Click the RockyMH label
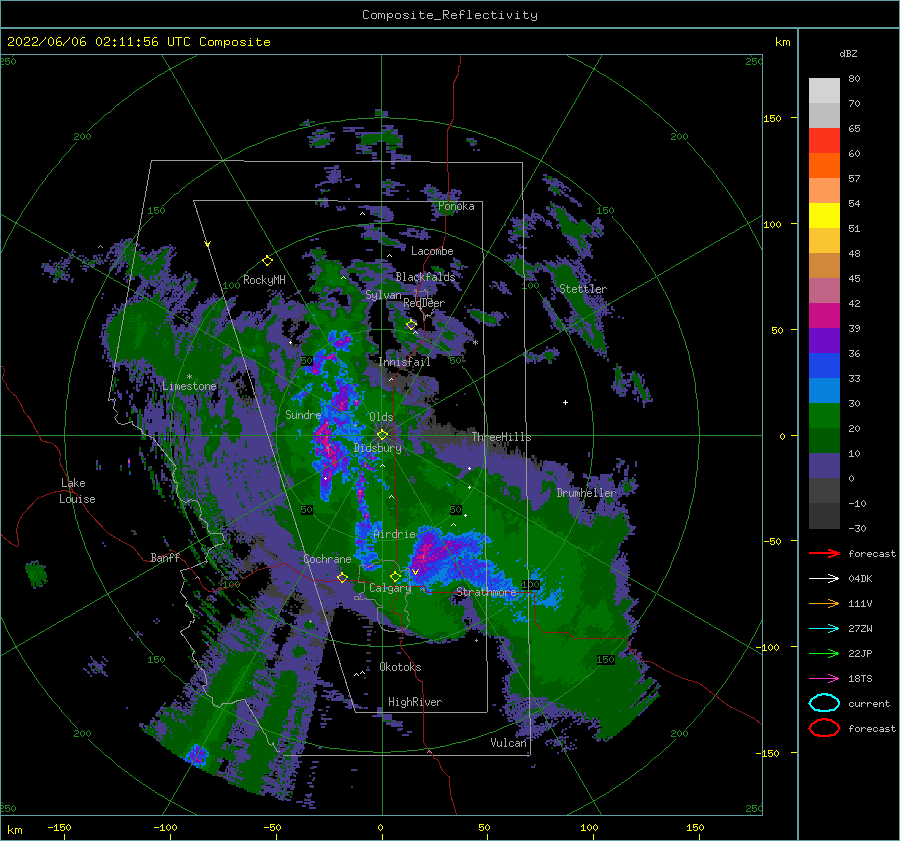Image resolution: width=900 pixels, height=841 pixels. [264, 280]
